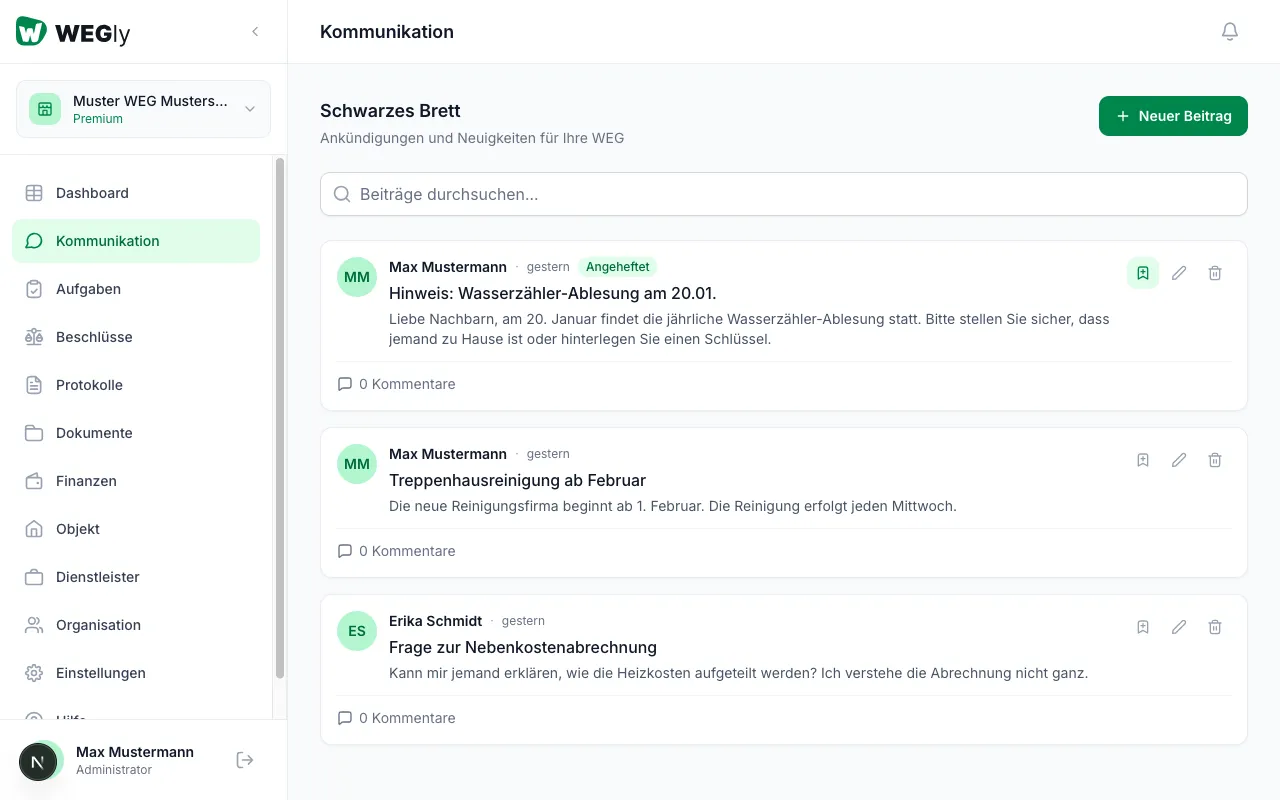Screen dimensions: 1280x800
Task: Open the Muster WEG property selector dropdown
Action: tap(143, 109)
